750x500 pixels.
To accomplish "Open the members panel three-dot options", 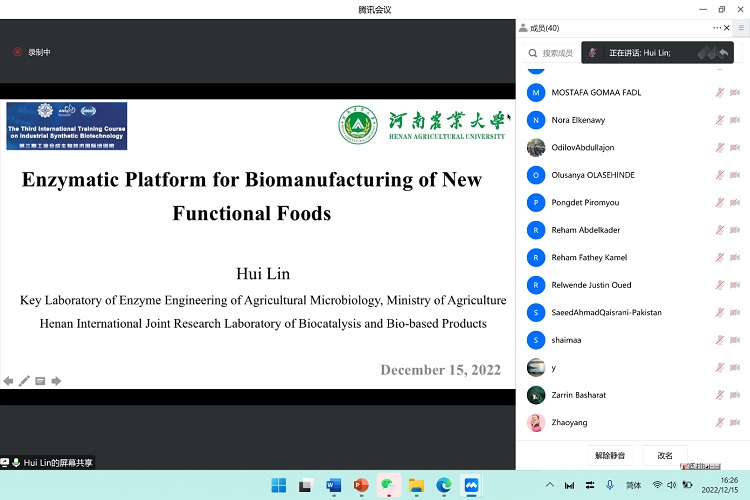I will pyautogui.click(x=716, y=28).
